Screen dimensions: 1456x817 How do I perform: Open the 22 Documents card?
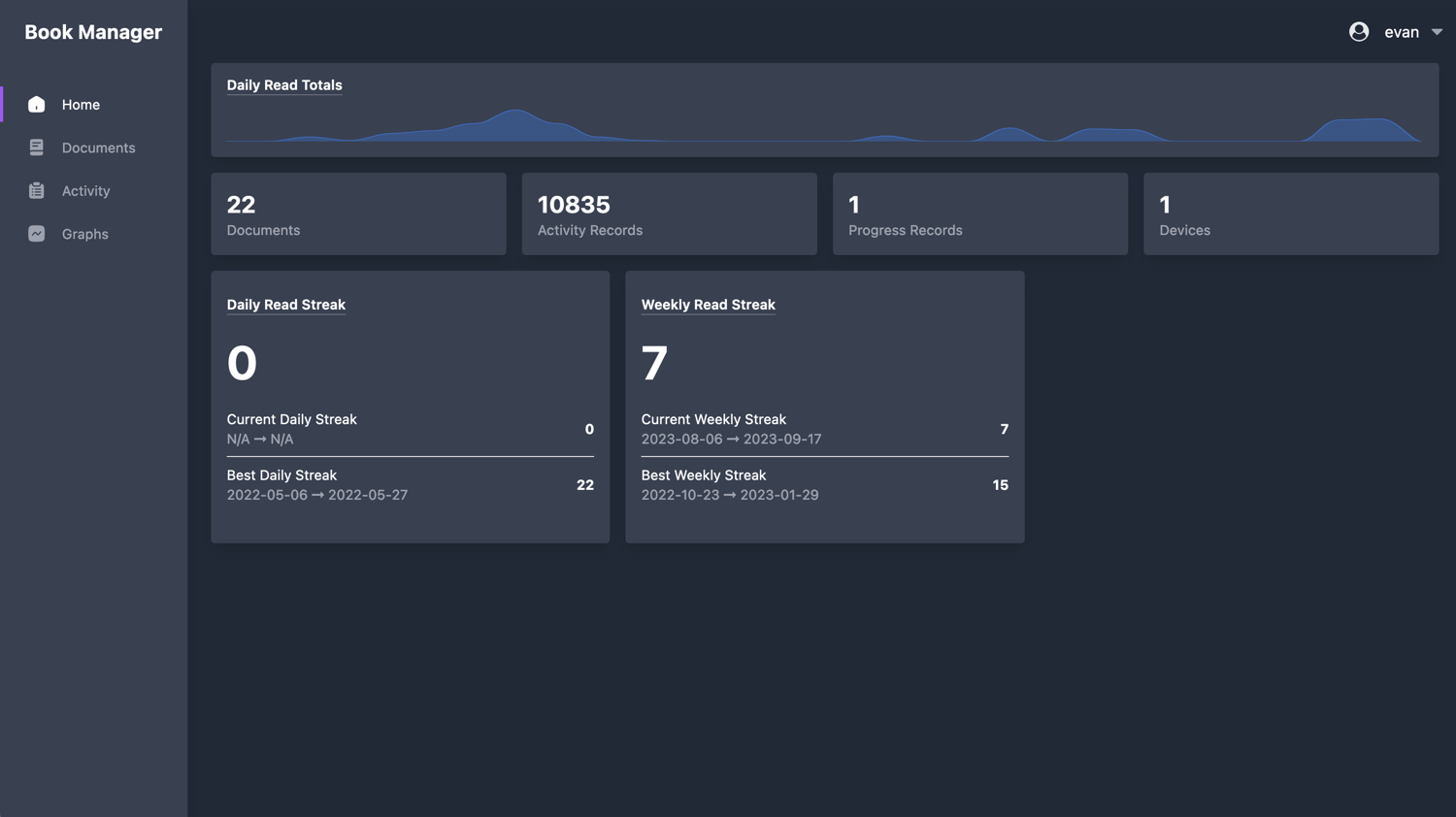point(358,214)
